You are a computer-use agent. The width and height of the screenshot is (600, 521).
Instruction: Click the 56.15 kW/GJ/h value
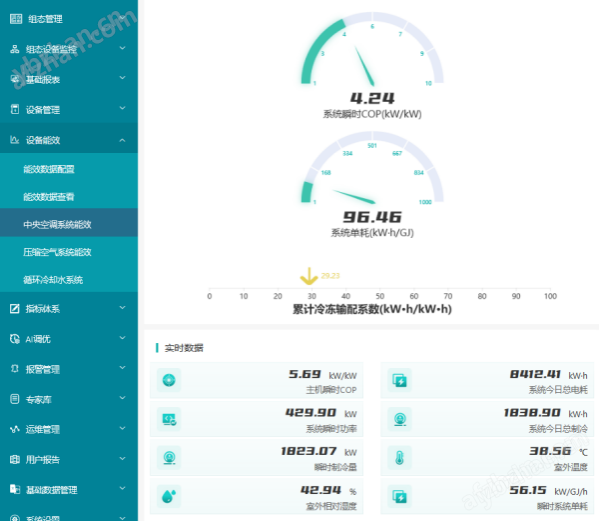(x=528, y=490)
